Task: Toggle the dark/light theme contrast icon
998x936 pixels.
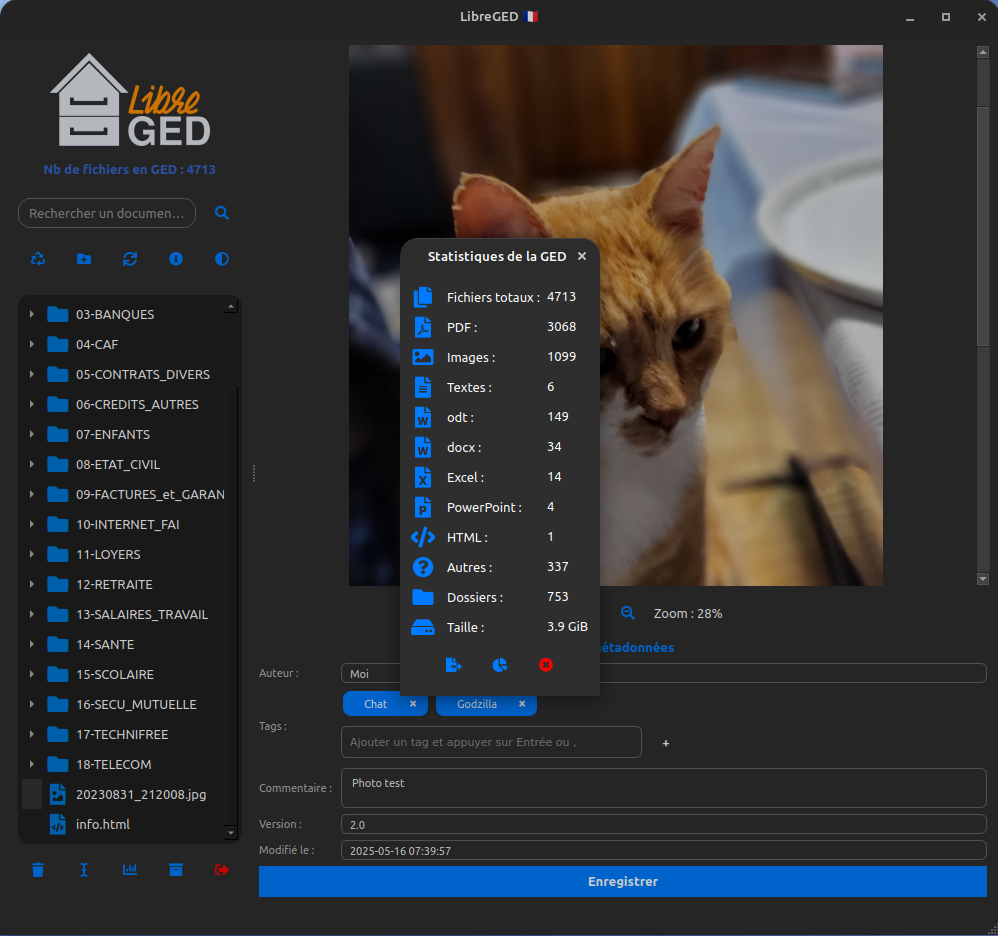Action: tap(222, 259)
